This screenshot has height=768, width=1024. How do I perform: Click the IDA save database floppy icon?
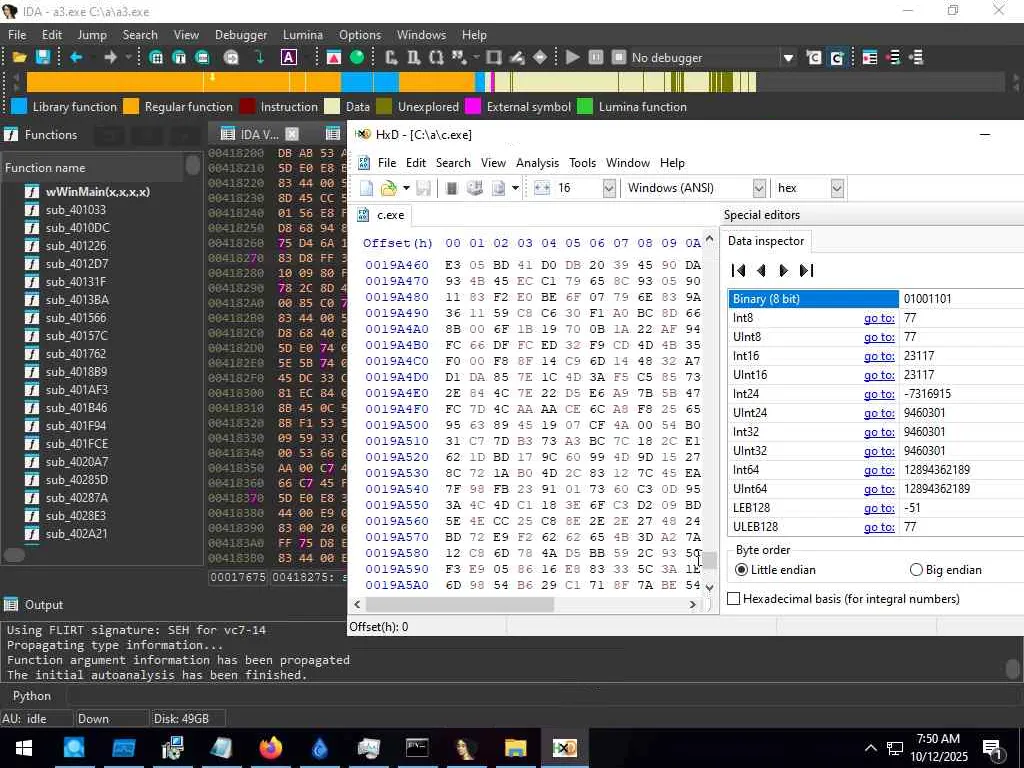coord(43,57)
